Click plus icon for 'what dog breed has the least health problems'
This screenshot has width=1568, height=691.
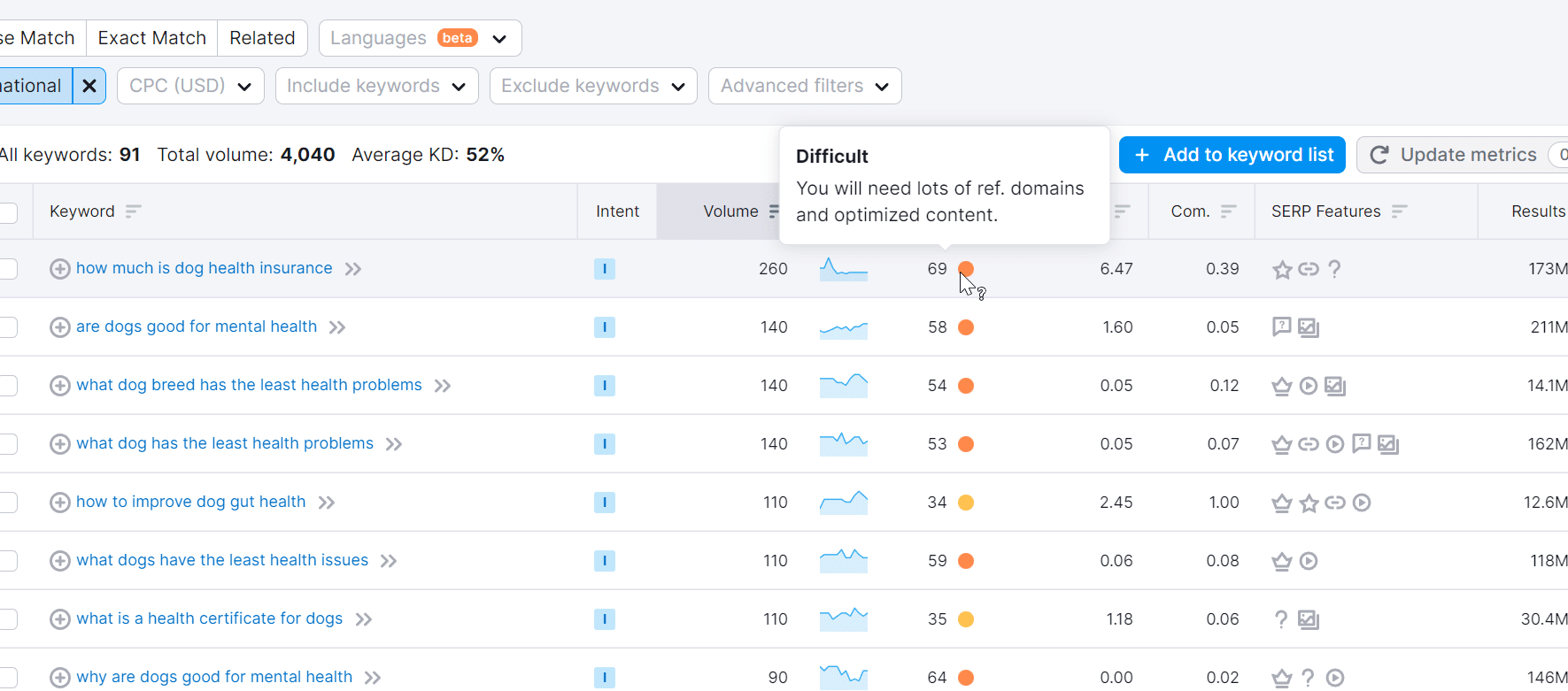click(x=60, y=386)
